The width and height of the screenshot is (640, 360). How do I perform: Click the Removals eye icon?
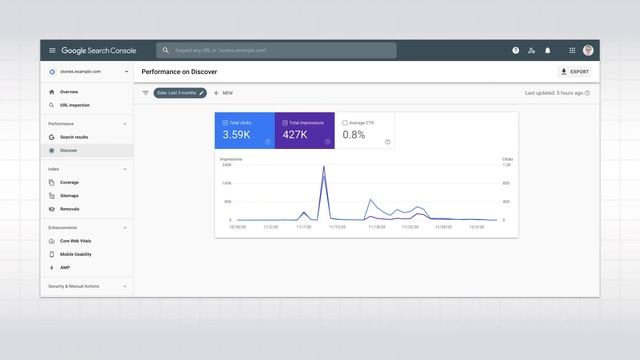click(x=51, y=209)
